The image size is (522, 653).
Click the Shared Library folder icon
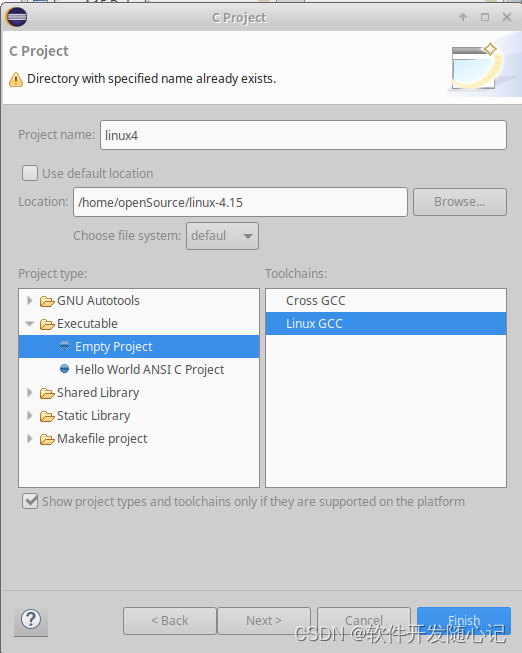[47, 393]
